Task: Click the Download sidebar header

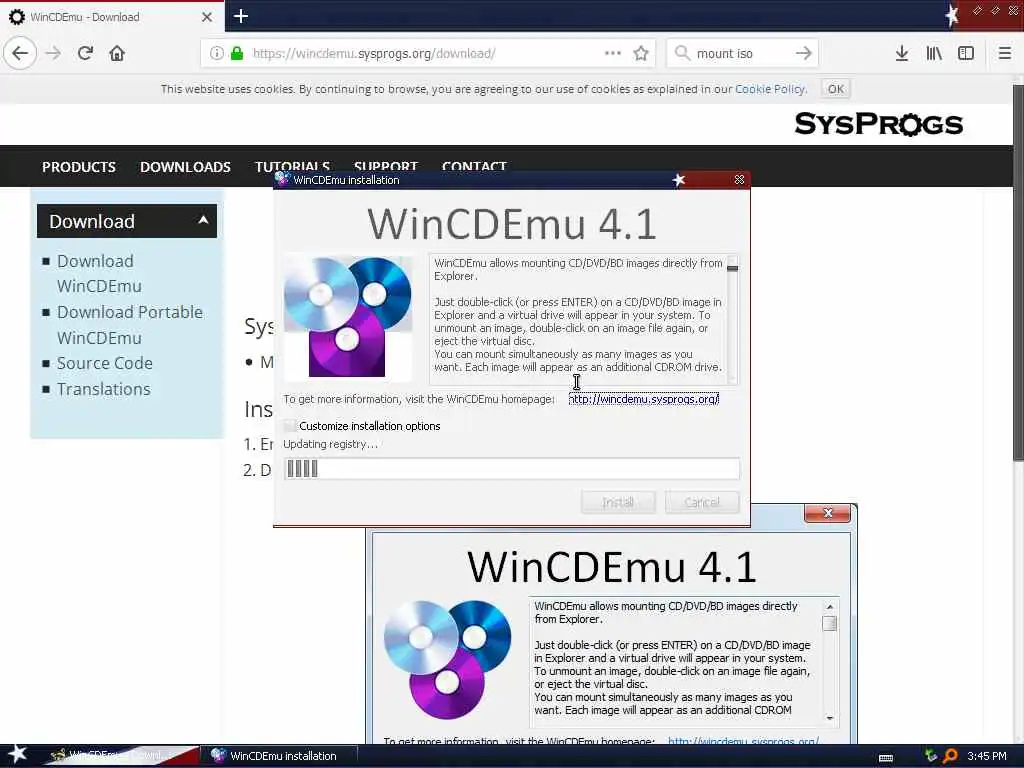Action: tap(127, 221)
